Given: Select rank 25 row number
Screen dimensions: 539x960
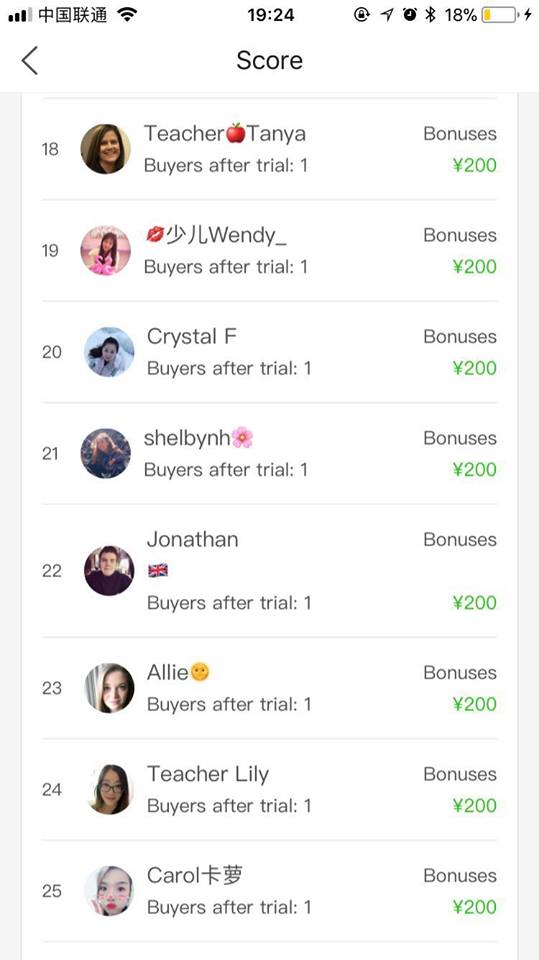Looking at the screenshot, I should point(52,891).
